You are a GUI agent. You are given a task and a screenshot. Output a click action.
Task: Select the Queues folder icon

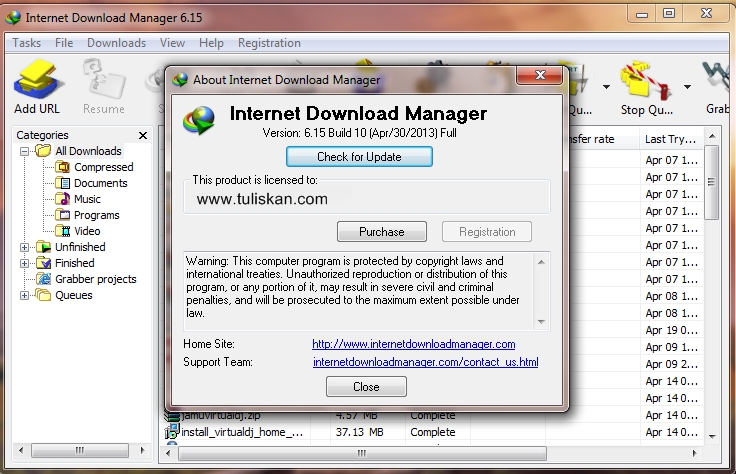(43, 295)
